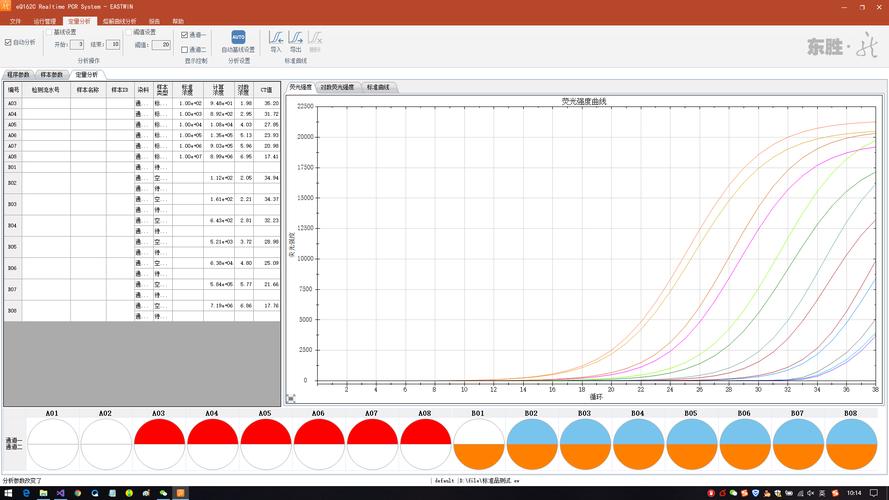Viewport: 889px width, 500px height.
Task: Click the greyed-out delete standard curve icon
Action: [x=315, y=38]
